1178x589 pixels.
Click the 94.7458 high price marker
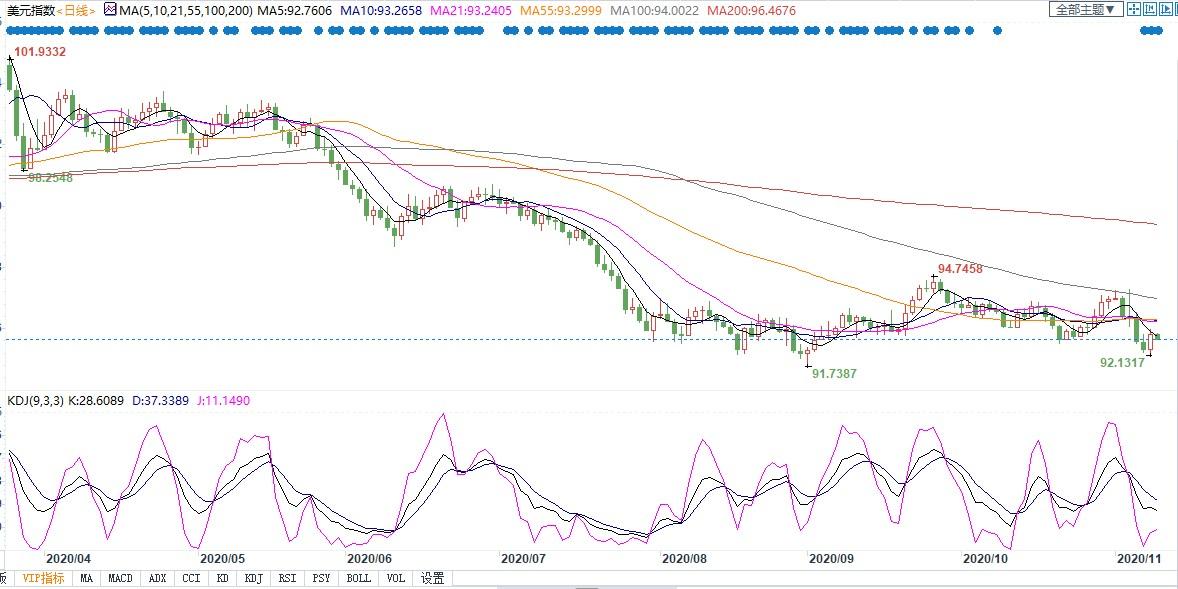(x=960, y=268)
